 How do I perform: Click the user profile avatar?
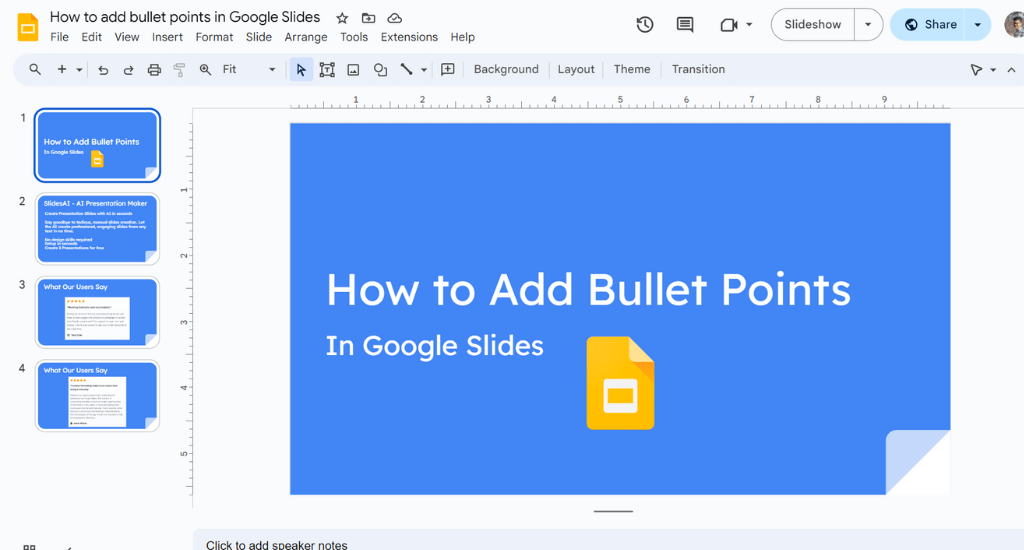pyautogui.click(x=1014, y=25)
